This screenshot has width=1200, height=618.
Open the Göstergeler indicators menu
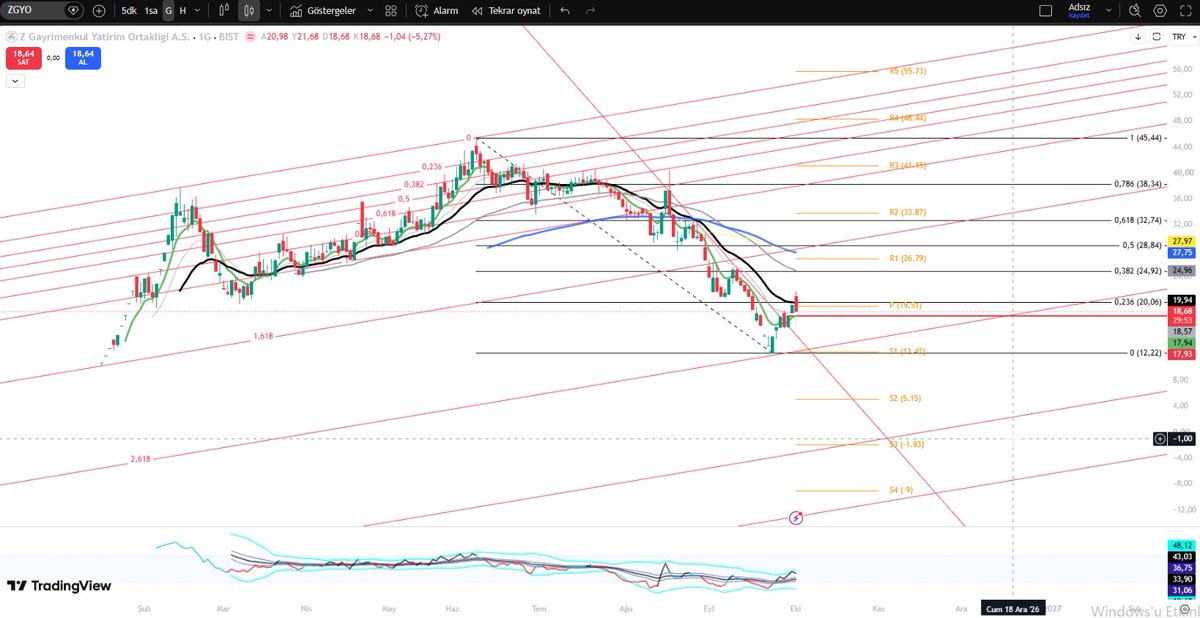pos(323,11)
